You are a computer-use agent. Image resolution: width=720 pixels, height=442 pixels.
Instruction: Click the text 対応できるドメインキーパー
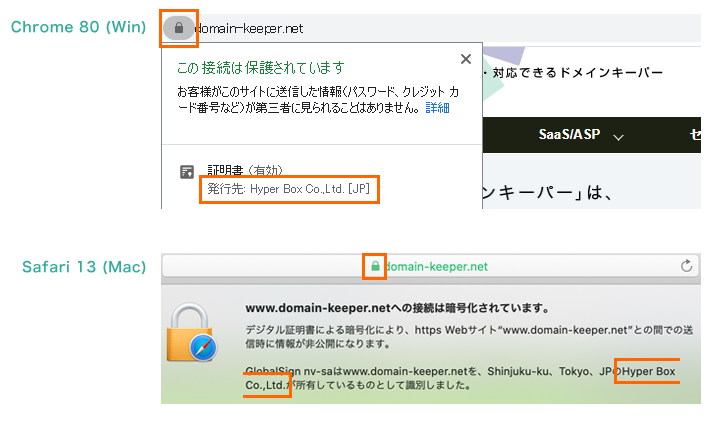click(578, 73)
